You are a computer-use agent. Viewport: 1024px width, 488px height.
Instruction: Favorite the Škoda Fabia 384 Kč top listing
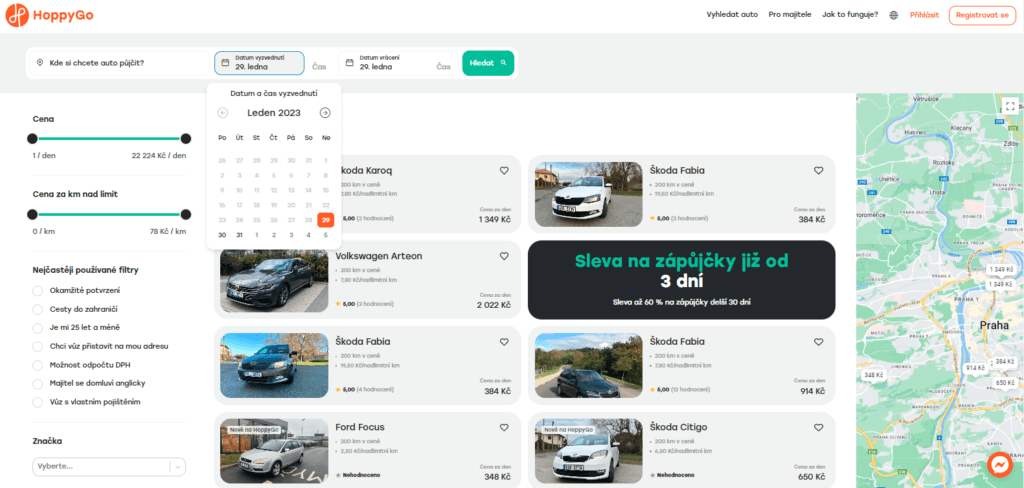[x=818, y=171]
